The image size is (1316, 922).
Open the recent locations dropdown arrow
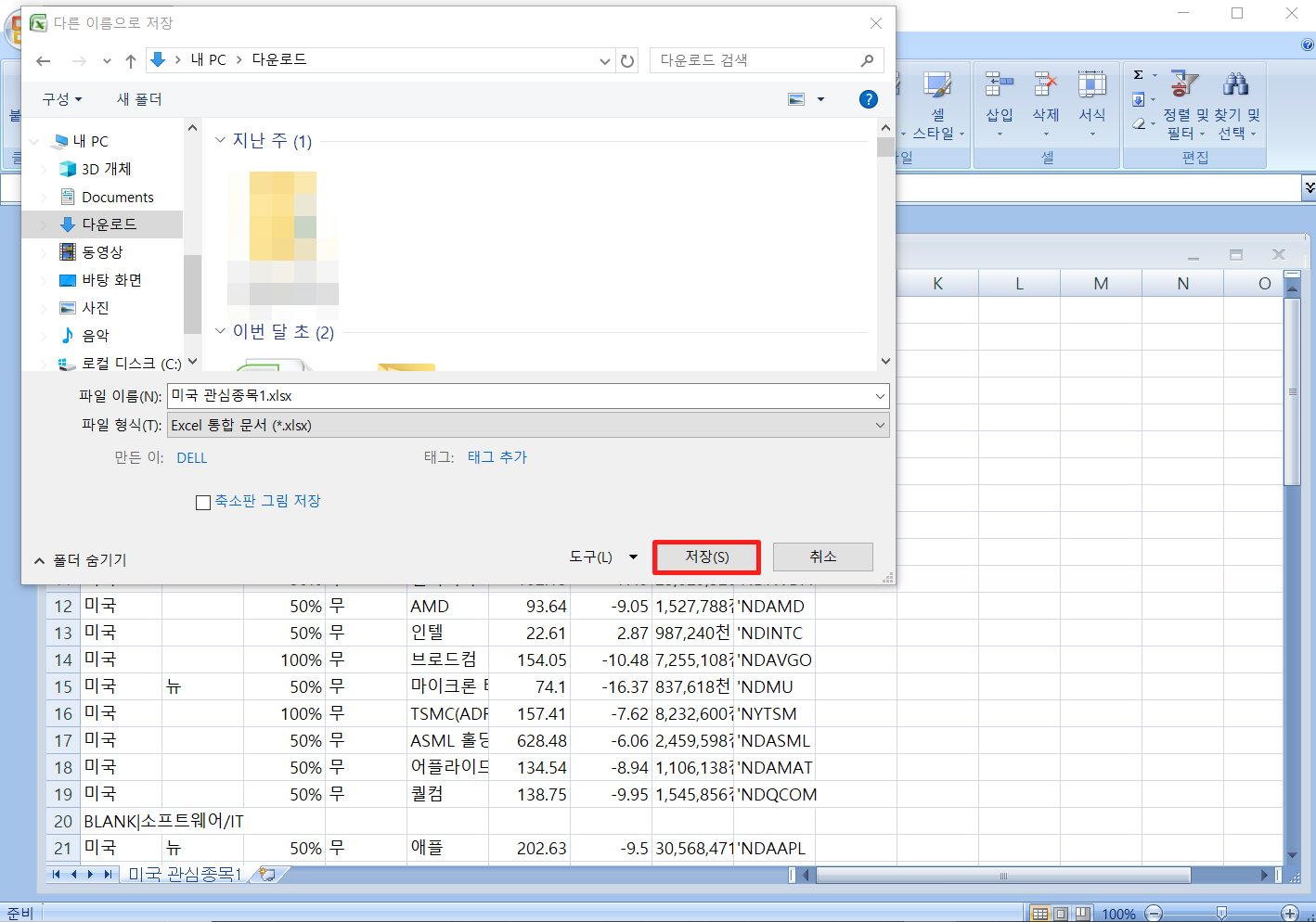(107, 61)
